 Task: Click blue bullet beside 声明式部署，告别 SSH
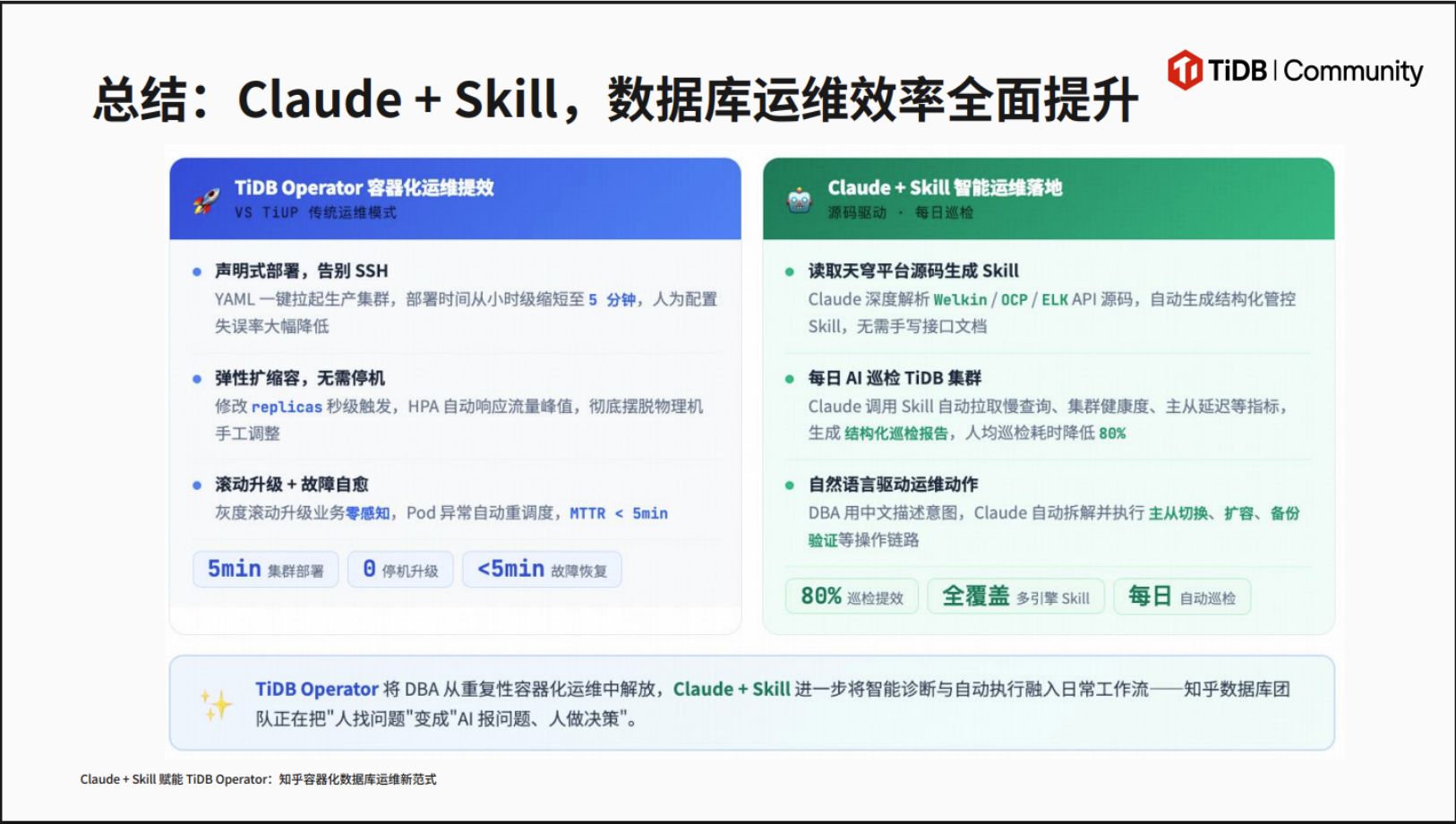tap(197, 271)
